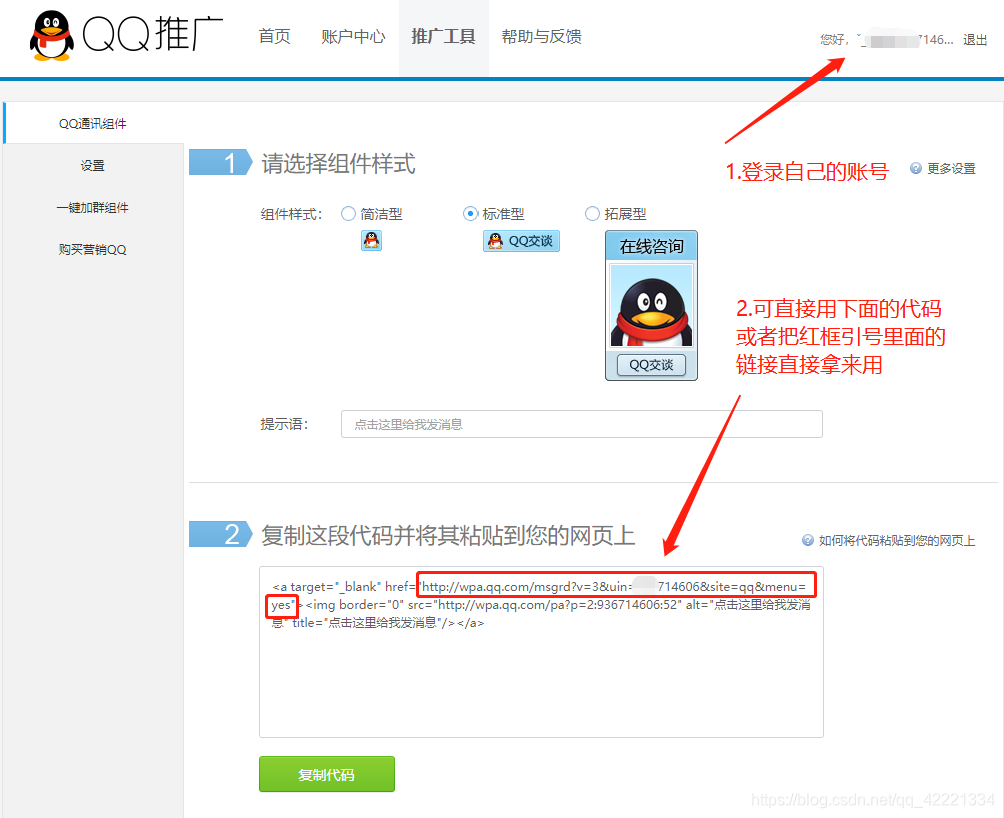The image size is (1004, 818).
Task: Click the green 复制代码 button
Action: click(x=327, y=774)
